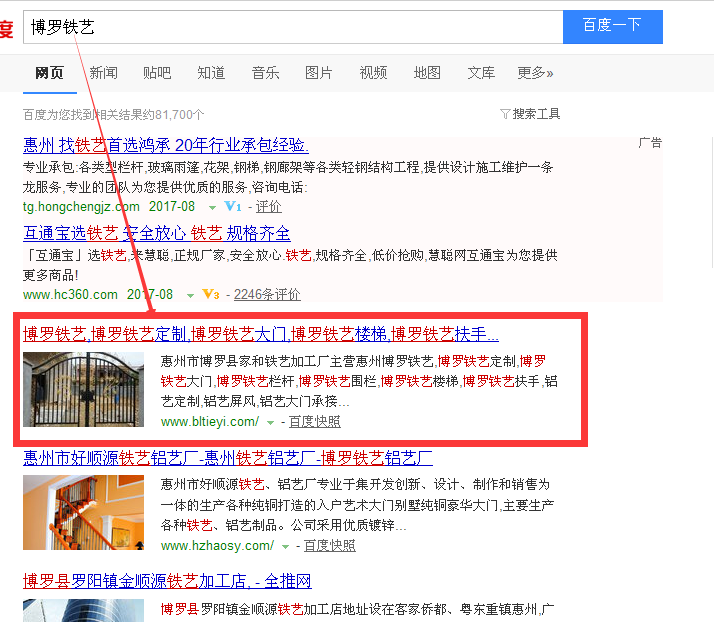Open the 惠州 找铁艺首选鸿承 ad link

165,145
